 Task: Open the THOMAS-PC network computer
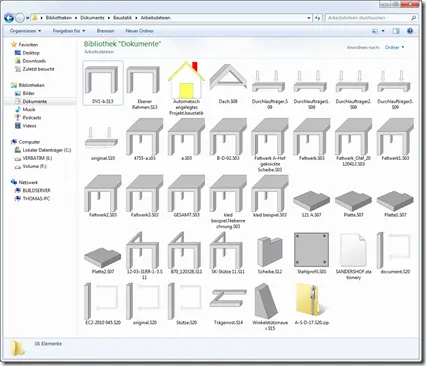[x=36, y=199]
